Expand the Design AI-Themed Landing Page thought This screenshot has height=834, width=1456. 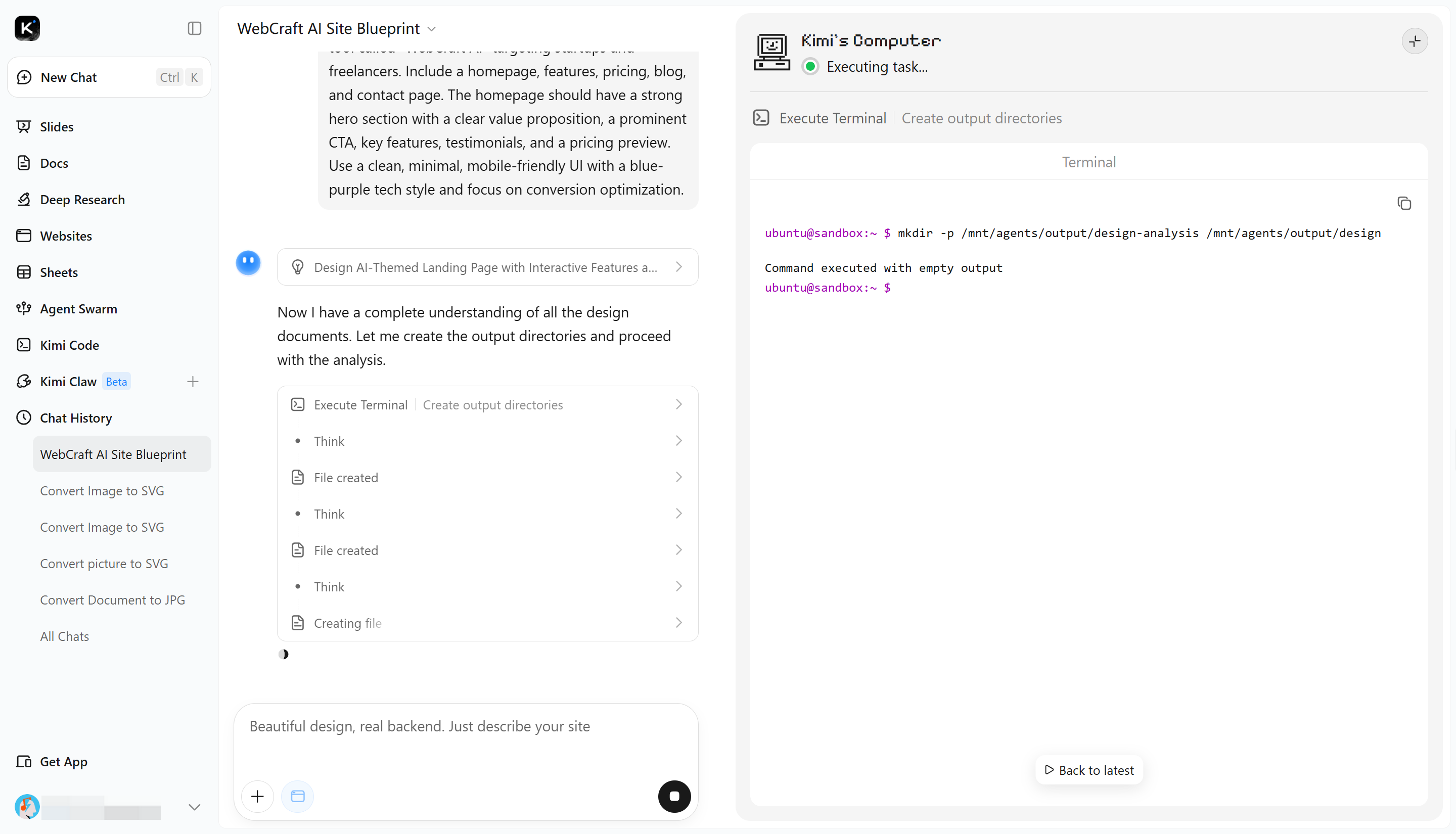(487, 267)
